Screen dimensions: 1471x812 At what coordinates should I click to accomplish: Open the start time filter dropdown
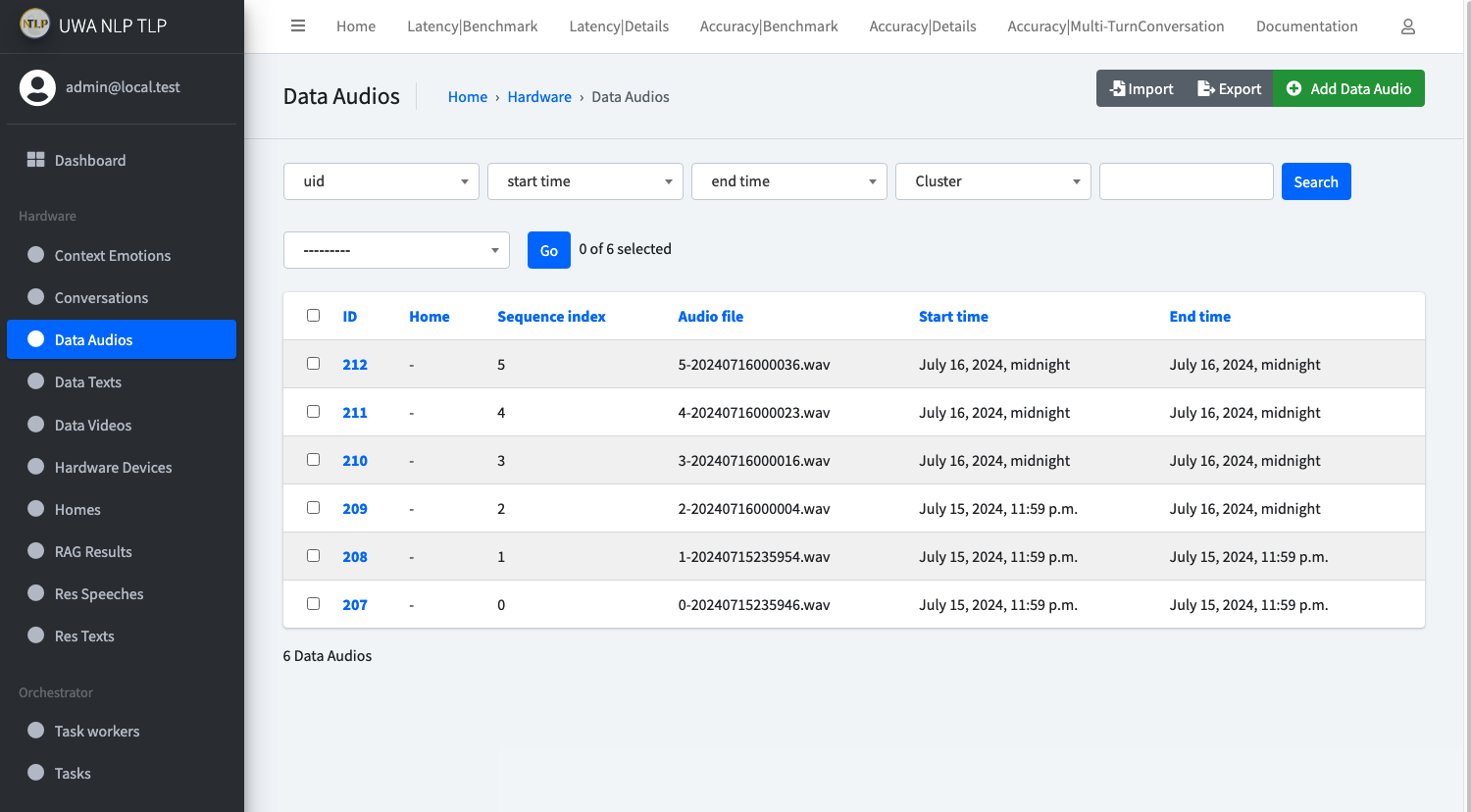(585, 181)
